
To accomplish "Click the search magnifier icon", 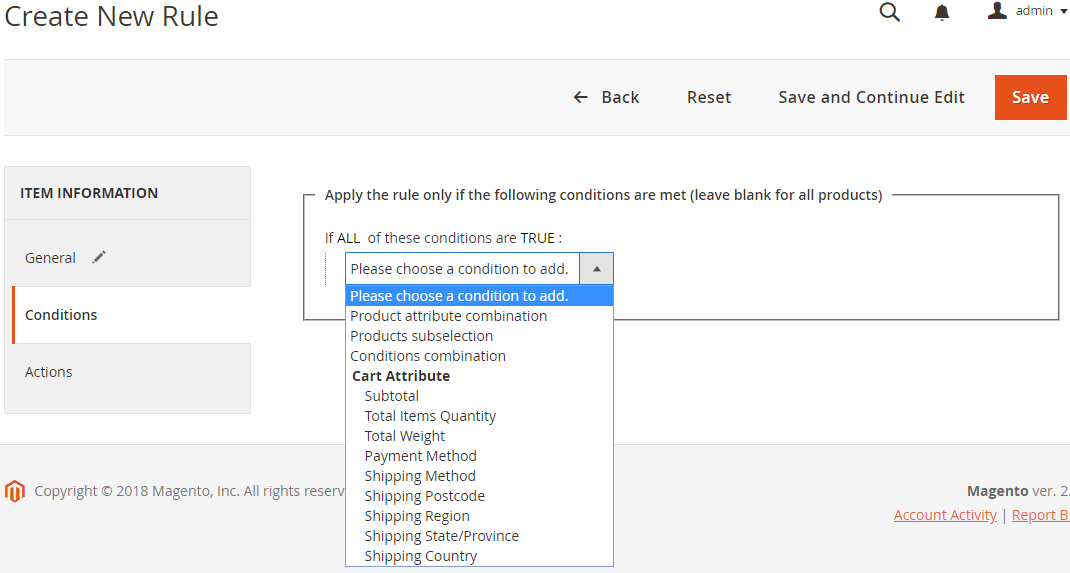I will [x=889, y=12].
